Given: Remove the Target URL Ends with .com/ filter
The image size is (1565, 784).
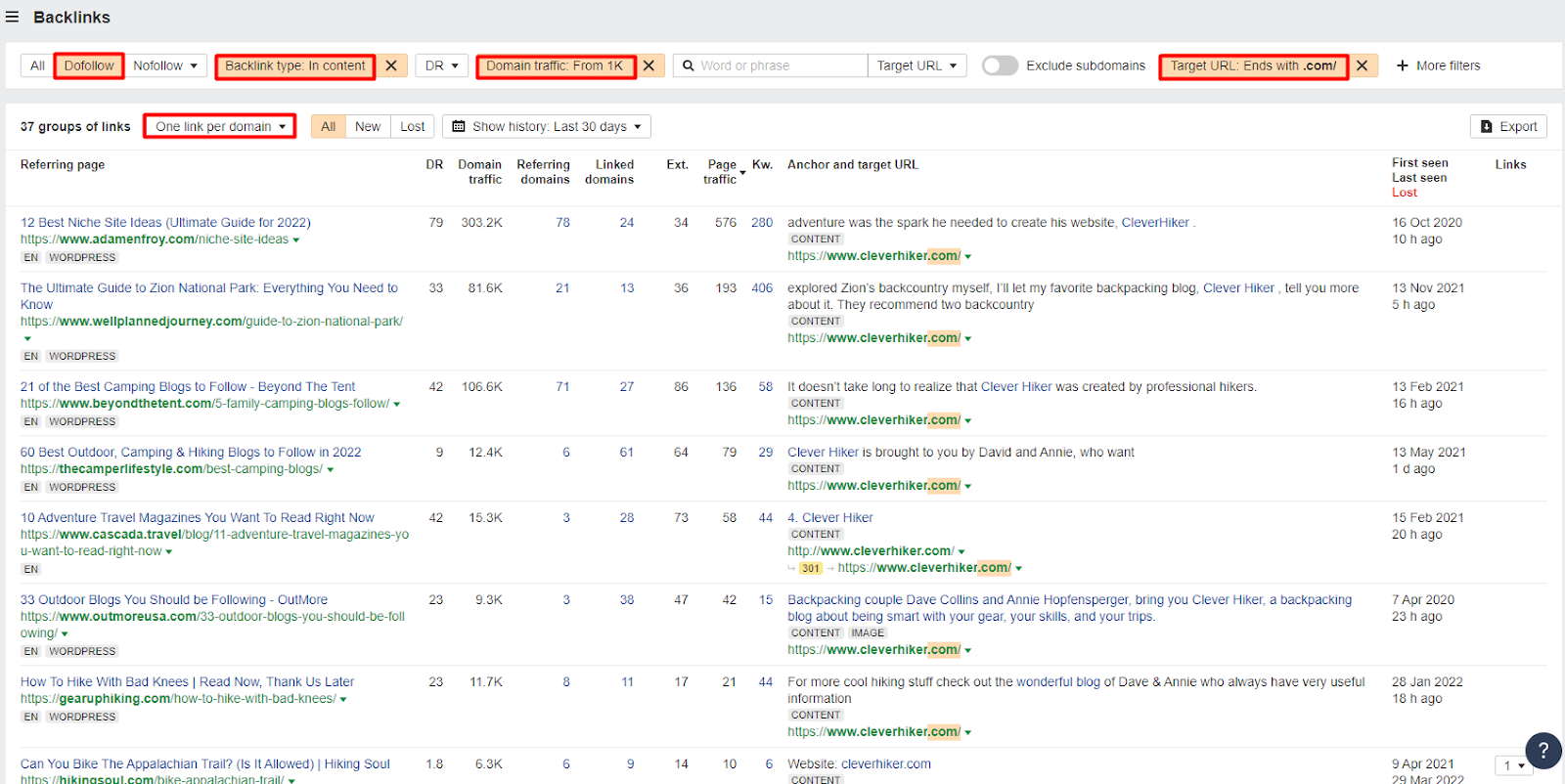Looking at the screenshot, I should 1362,65.
